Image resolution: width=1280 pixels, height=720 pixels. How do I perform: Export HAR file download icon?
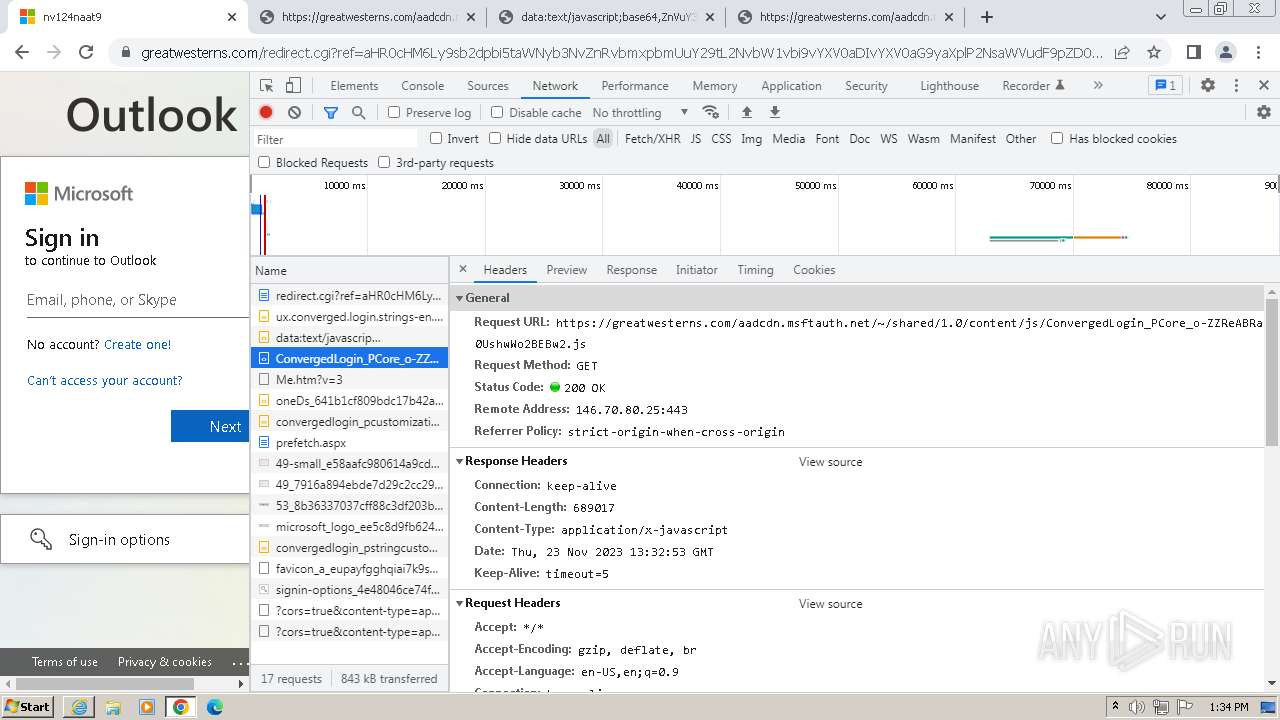coord(774,112)
